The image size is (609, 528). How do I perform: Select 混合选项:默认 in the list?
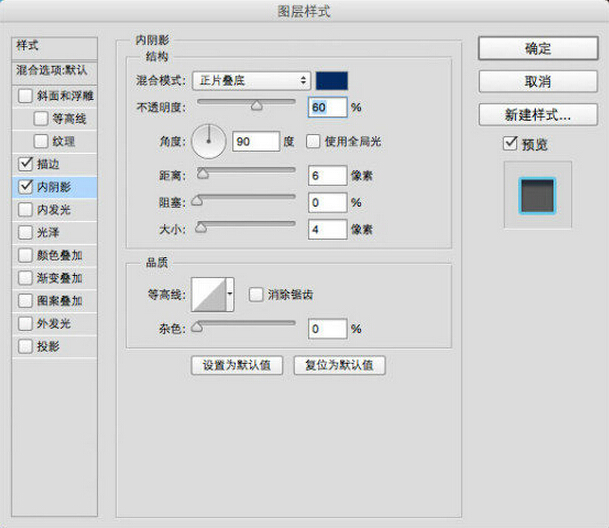(x=54, y=72)
